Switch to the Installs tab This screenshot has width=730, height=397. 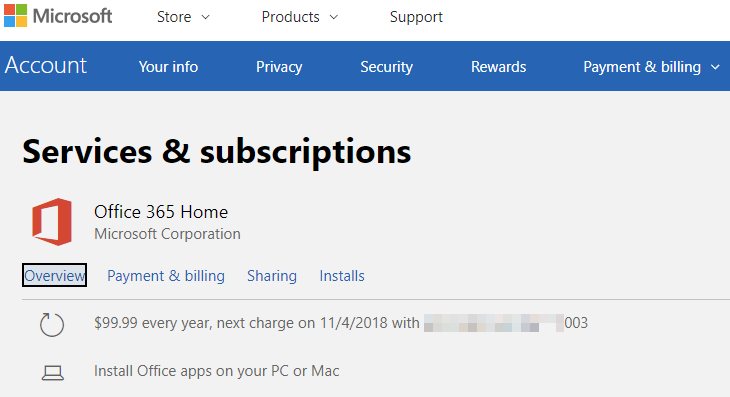(x=342, y=276)
